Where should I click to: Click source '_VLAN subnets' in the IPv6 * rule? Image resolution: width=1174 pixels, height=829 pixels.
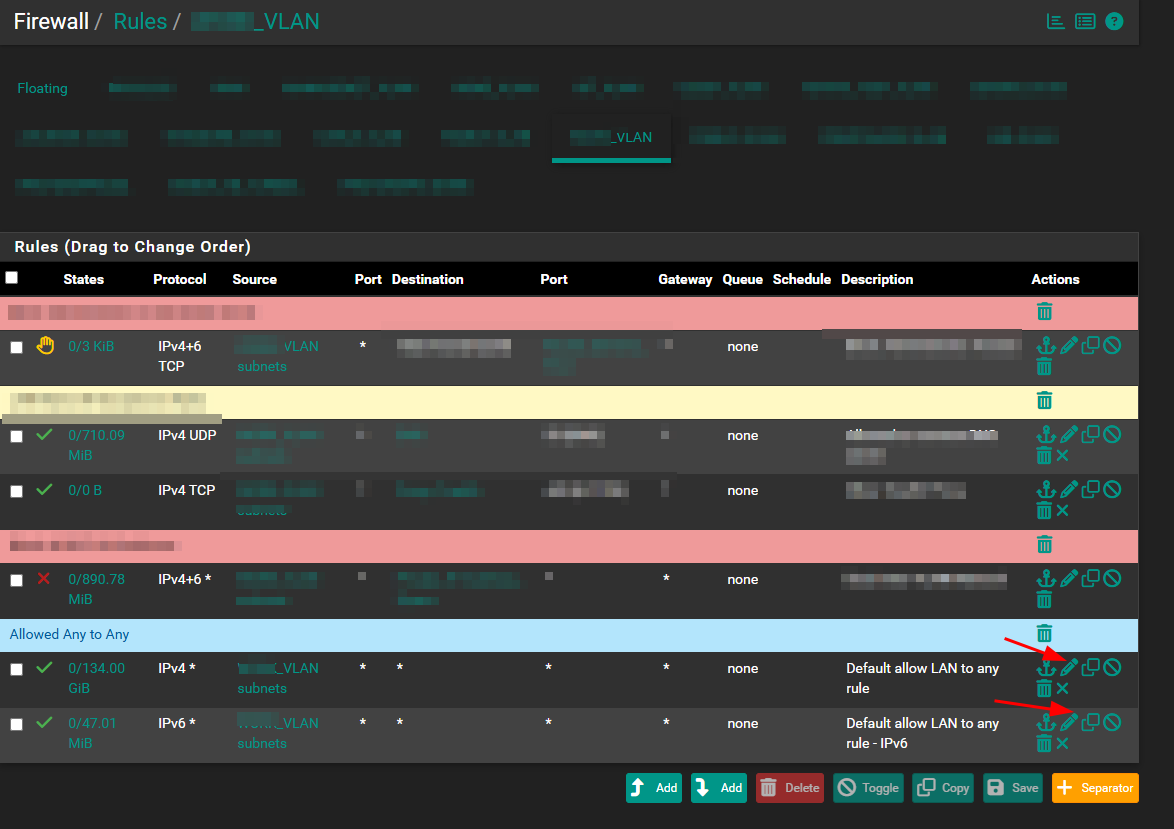point(278,733)
